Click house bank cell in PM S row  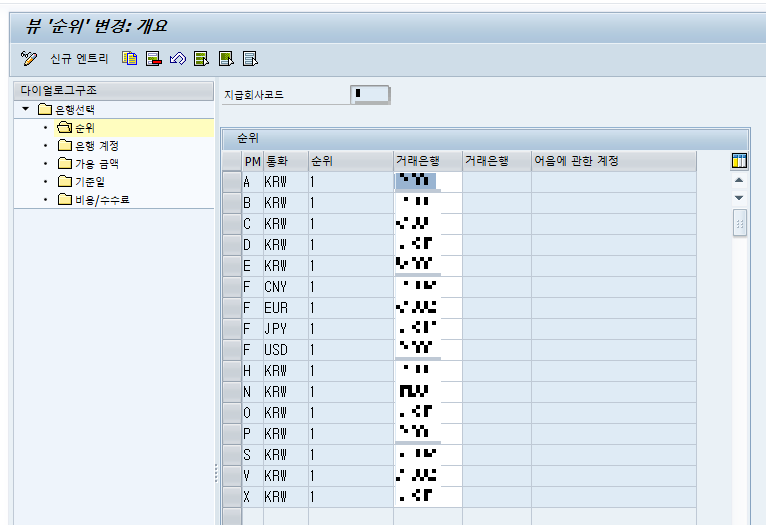(x=428, y=455)
